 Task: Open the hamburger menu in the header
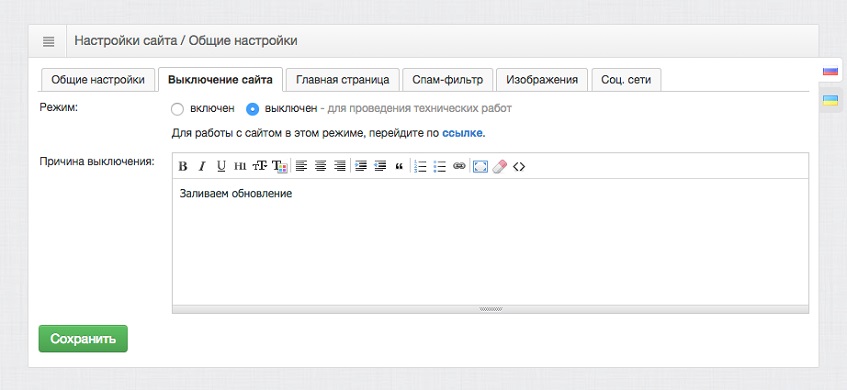(x=49, y=41)
